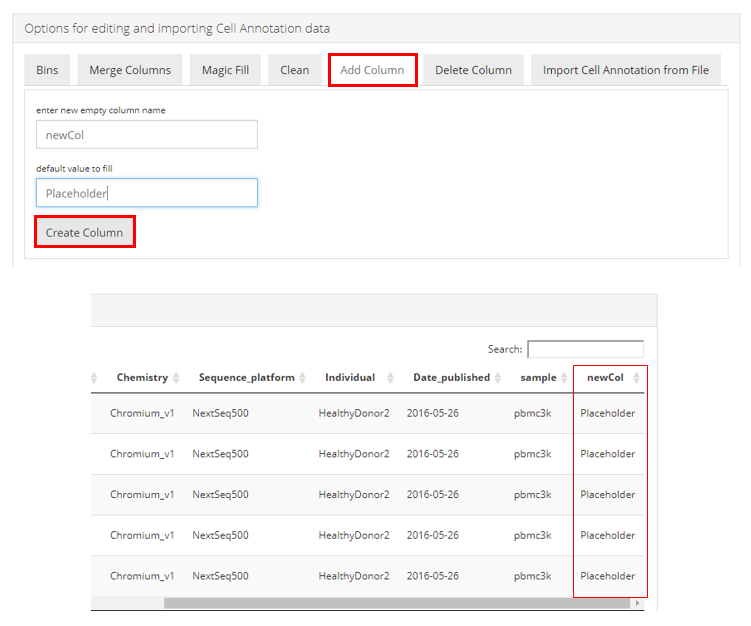Image resolution: width=751 pixels, height=626 pixels.
Task: Sort by Sequence_platform column sort arrows
Action: [x=303, y=378]
